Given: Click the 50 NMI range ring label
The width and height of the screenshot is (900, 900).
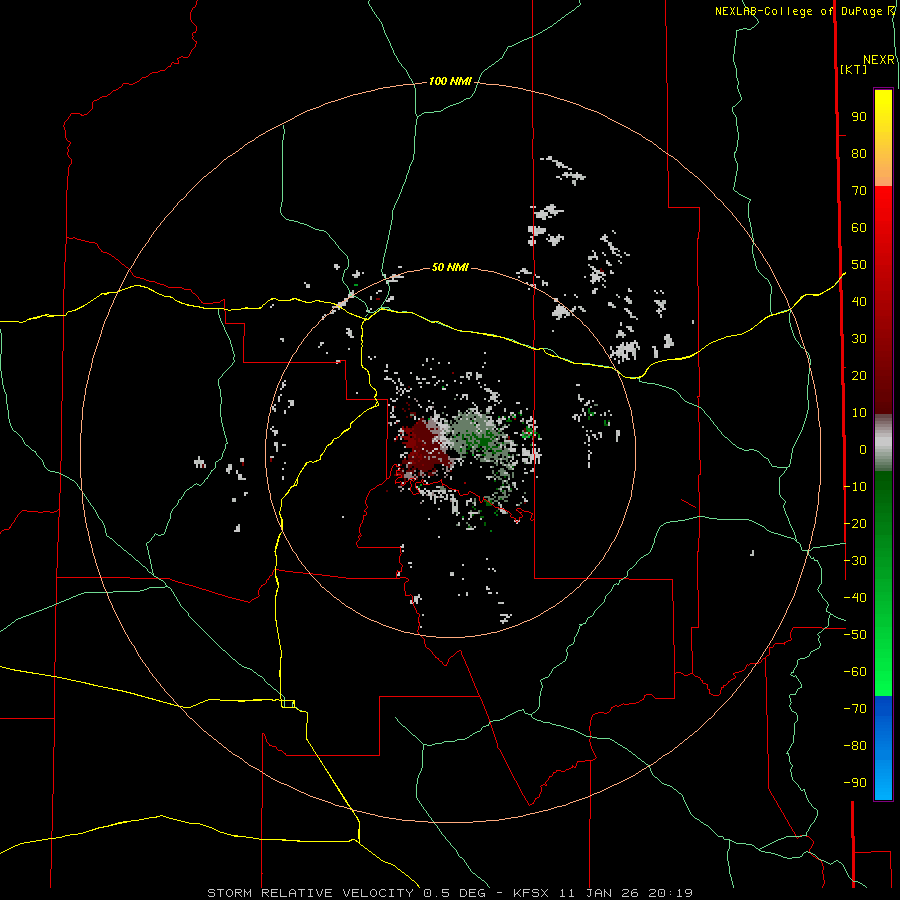Looking at the screenshot, I should point(449,267).
